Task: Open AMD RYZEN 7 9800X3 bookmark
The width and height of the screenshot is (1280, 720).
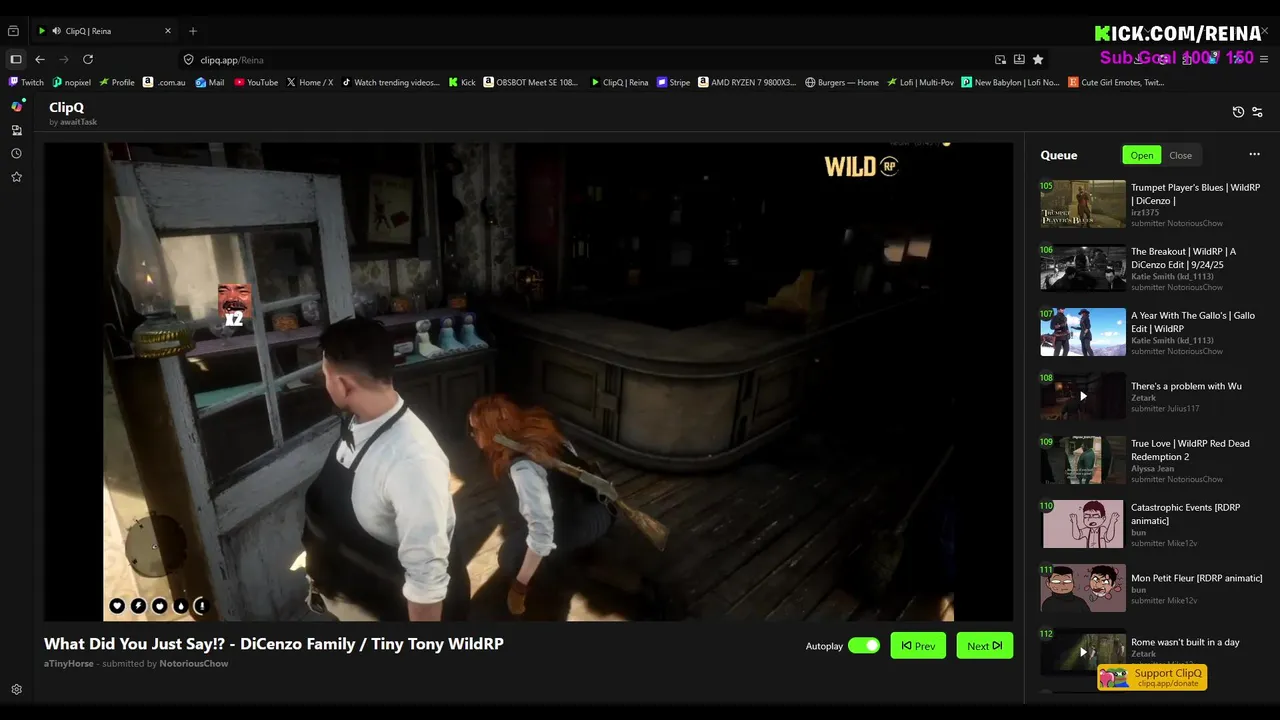Action: 747,83
